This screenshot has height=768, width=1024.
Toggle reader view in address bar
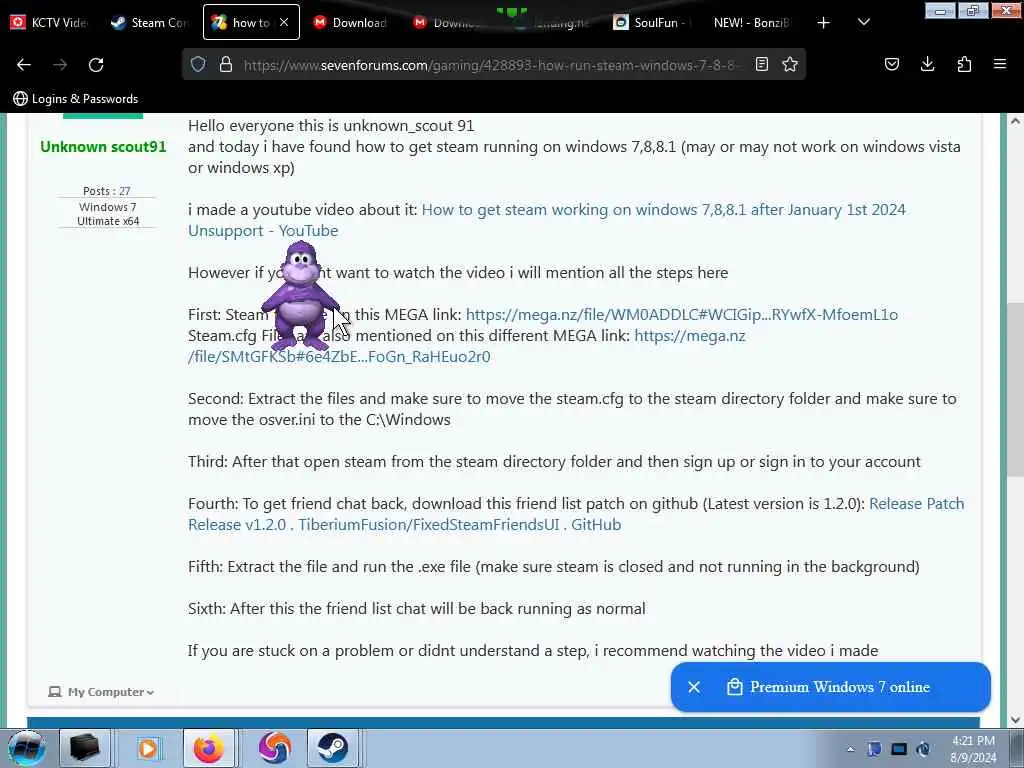761,64
